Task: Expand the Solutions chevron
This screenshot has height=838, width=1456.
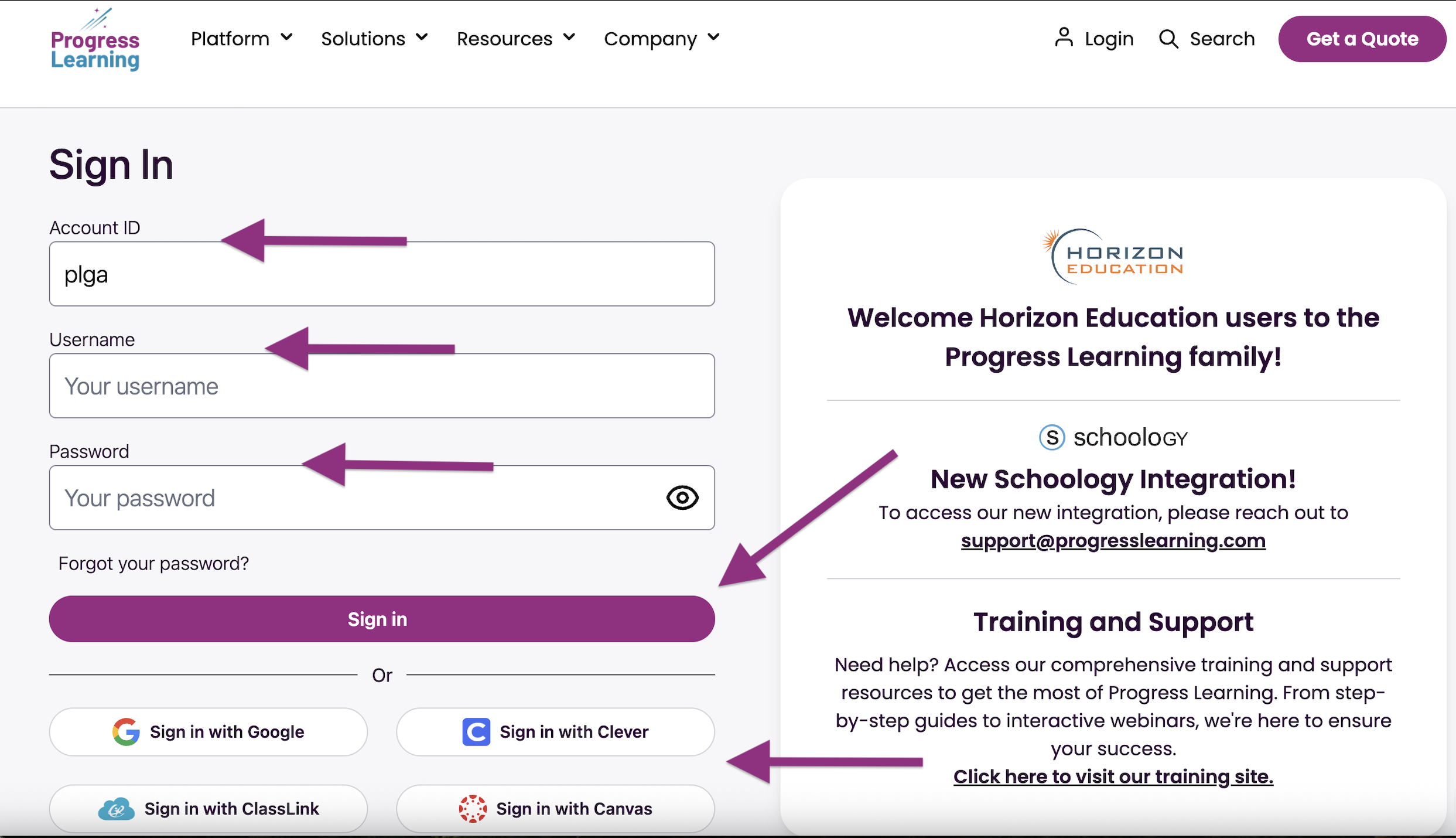Action: pos(422,38)
